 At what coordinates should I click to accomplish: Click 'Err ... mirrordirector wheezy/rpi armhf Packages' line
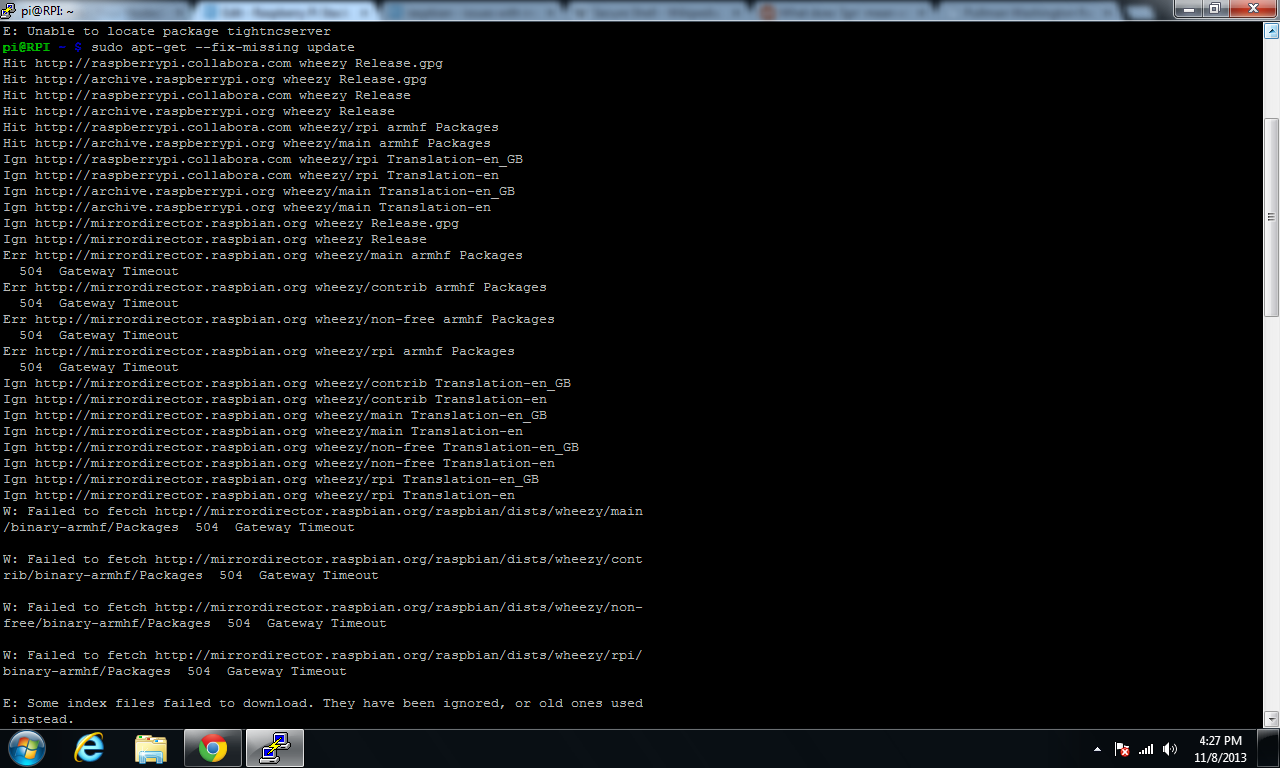pyautogui.click(x=259, y=351)
